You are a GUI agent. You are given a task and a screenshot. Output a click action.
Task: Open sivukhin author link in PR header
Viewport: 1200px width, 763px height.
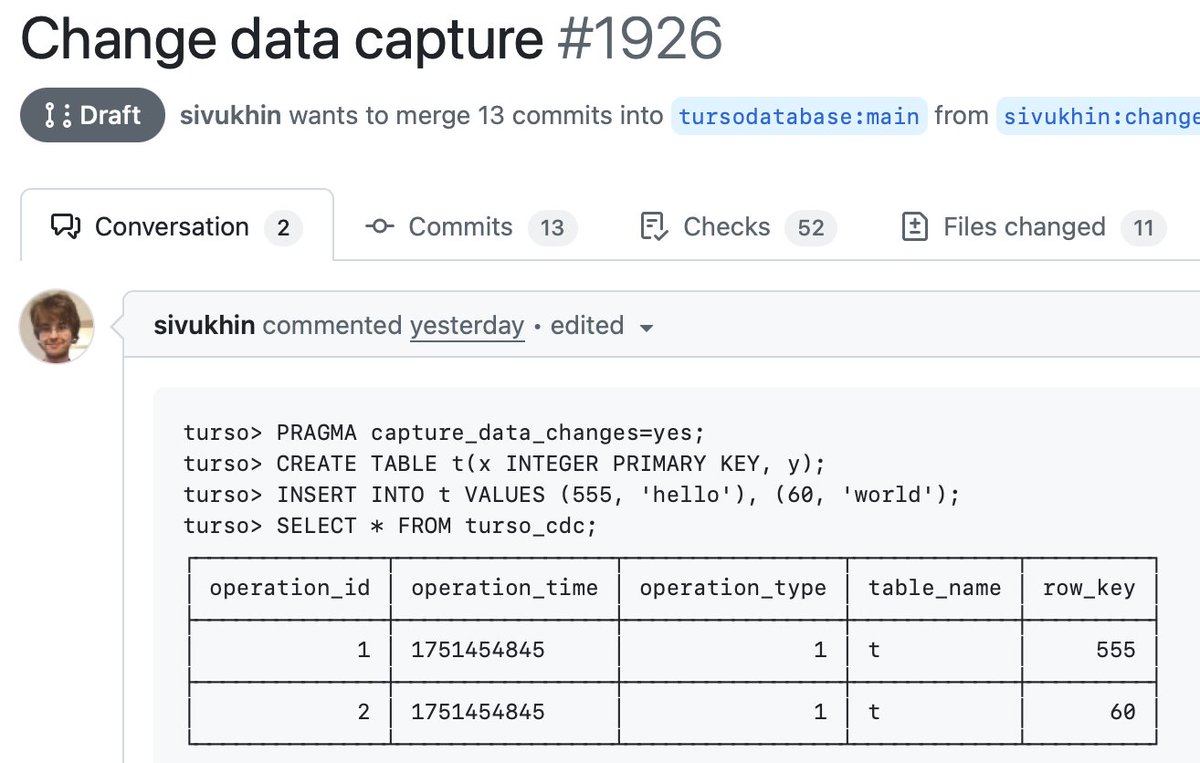pyautogui.click(x=231, y=115)
